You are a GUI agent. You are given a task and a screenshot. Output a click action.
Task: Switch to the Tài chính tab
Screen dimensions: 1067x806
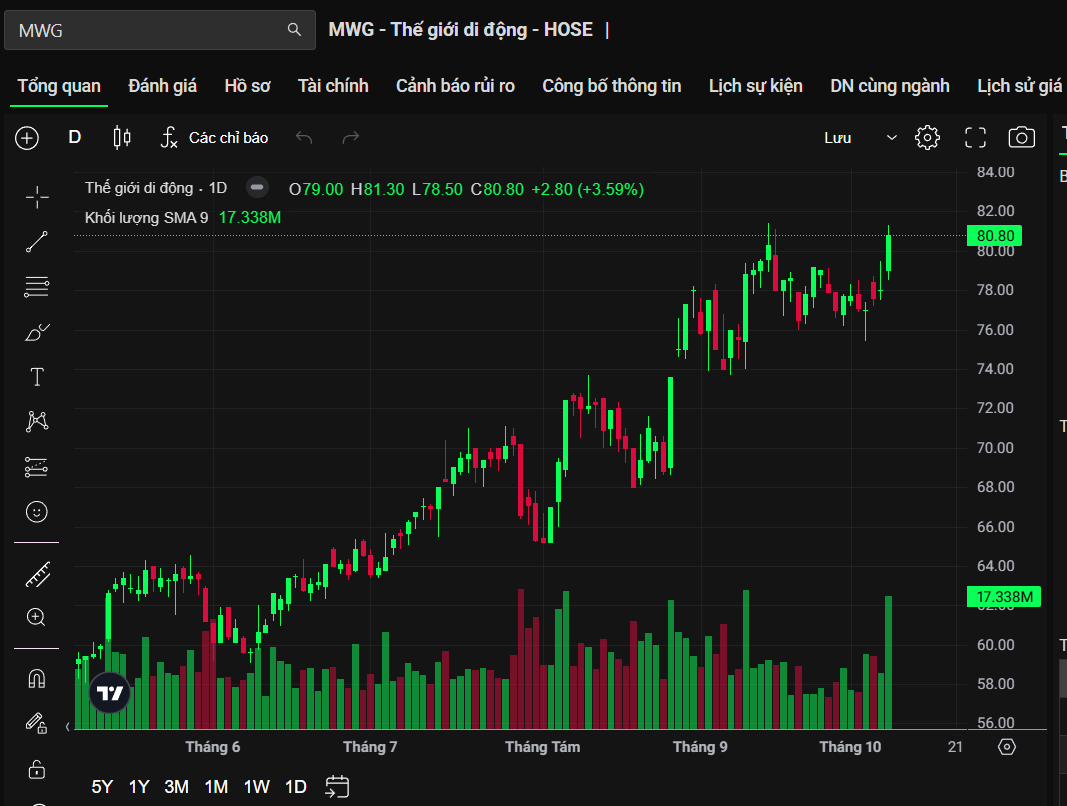point(333,86)
